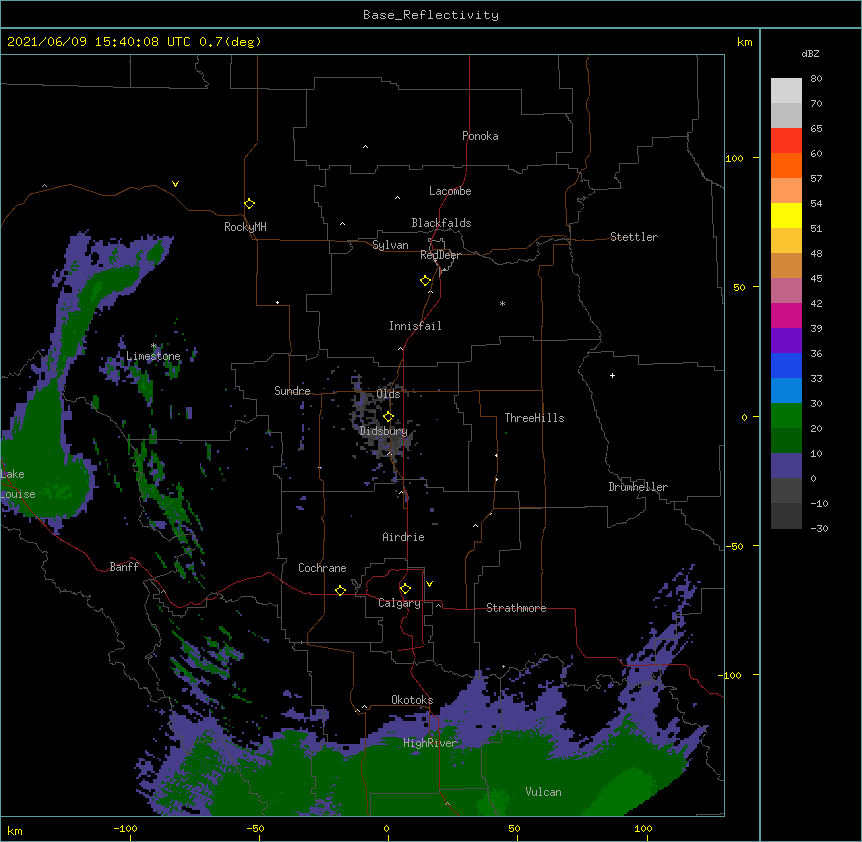Click the yellow diamond marker between Olds and Didsbury

click(389, 416)
